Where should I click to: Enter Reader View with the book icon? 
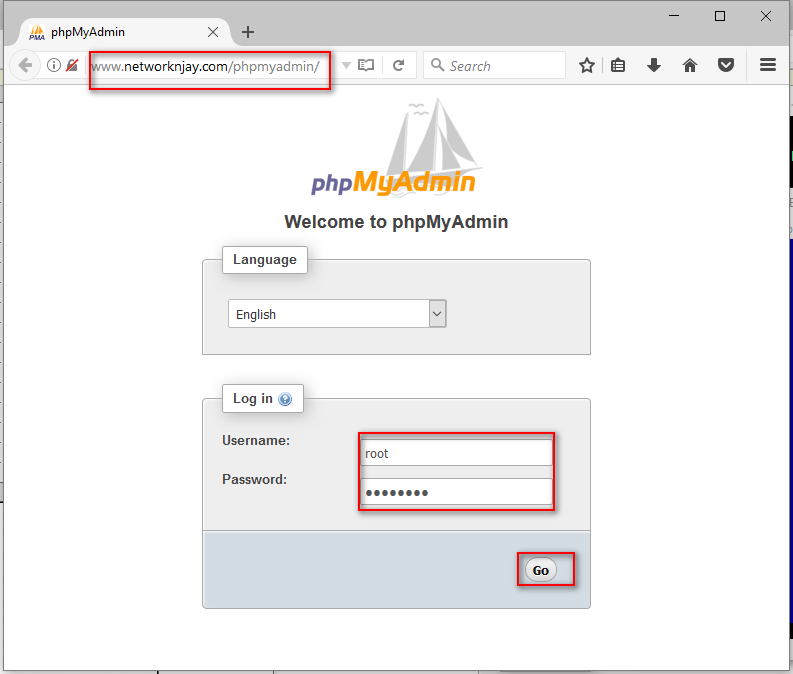pyautogui.click(x=366, y=65)
